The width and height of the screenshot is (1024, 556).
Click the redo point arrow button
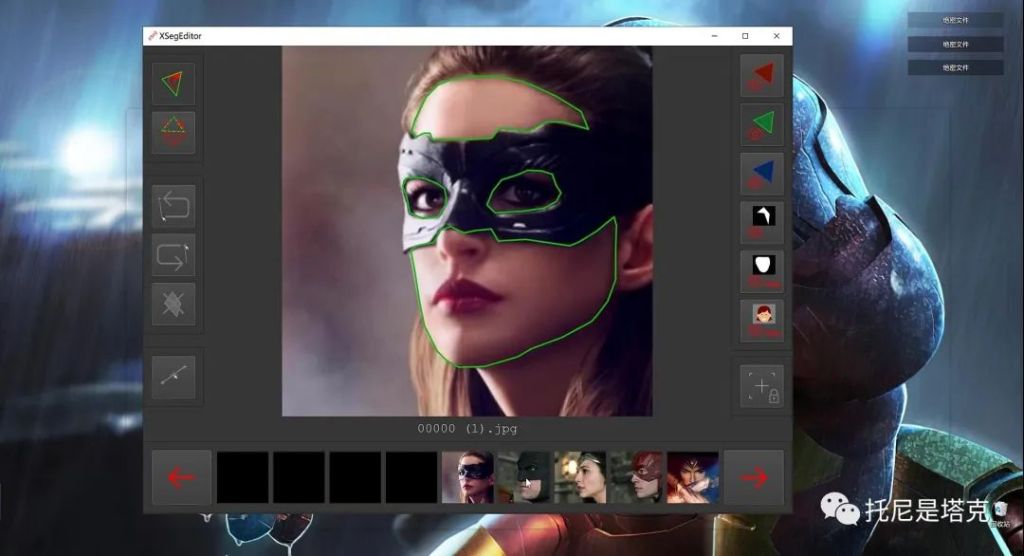[x=173, y=255]
